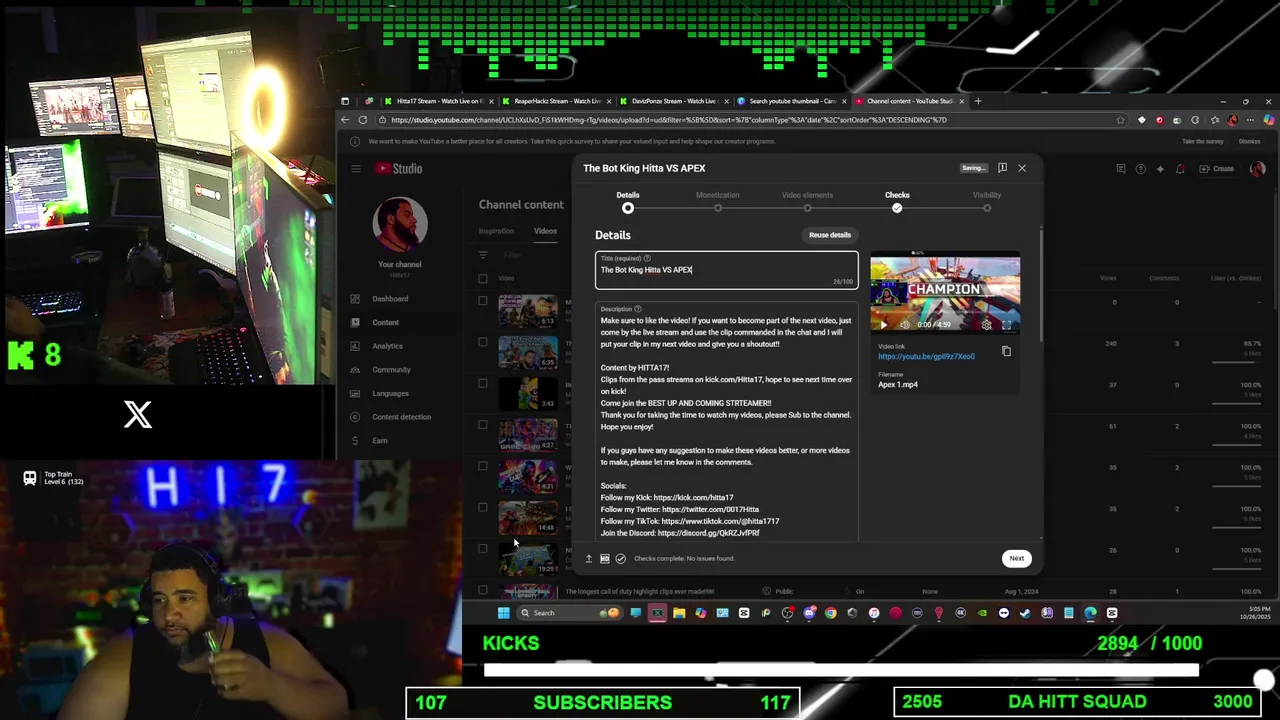Click the Next button
The height and width of the screenshot is (720, 1280).
[1016, 558]
